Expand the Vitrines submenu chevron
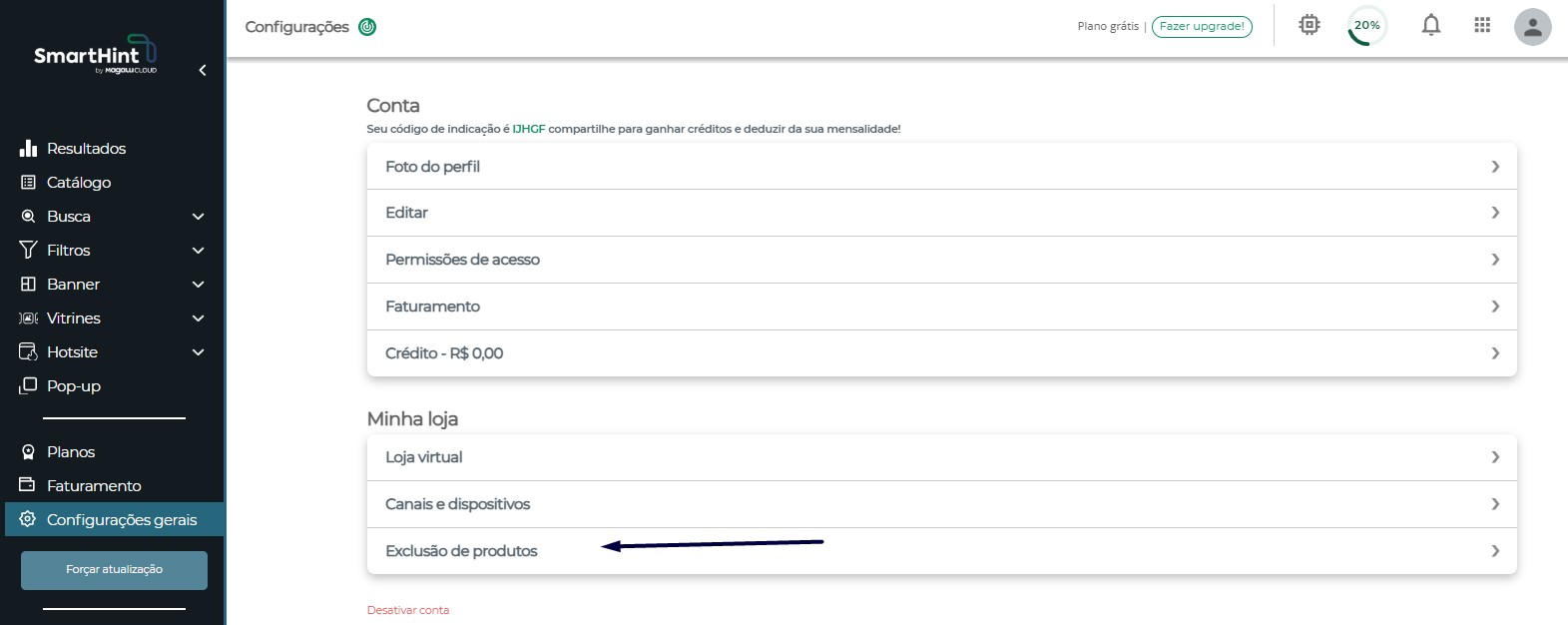The image size is (1568, 625). tap(198, 318)
